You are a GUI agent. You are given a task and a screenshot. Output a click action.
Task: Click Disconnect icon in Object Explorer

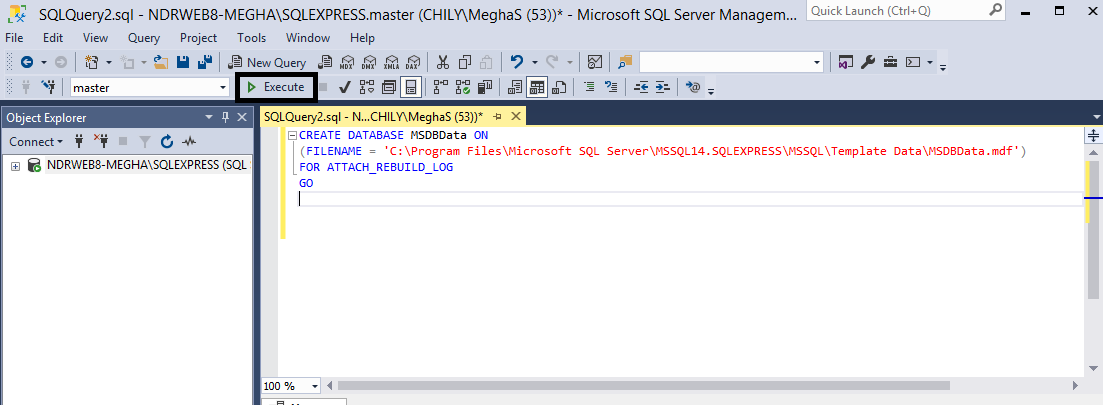tap(101, 141)
